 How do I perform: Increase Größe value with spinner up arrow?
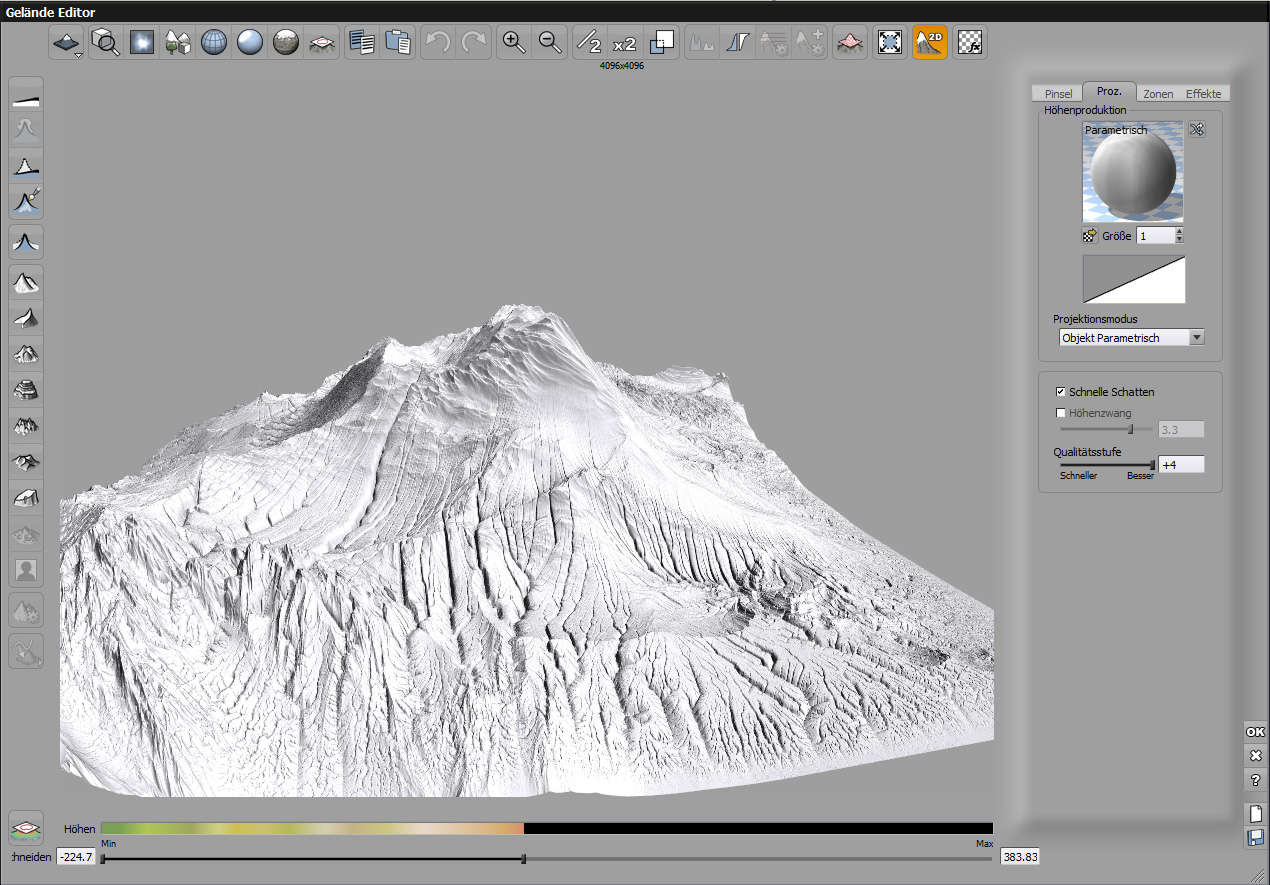tap(1180, 231)
